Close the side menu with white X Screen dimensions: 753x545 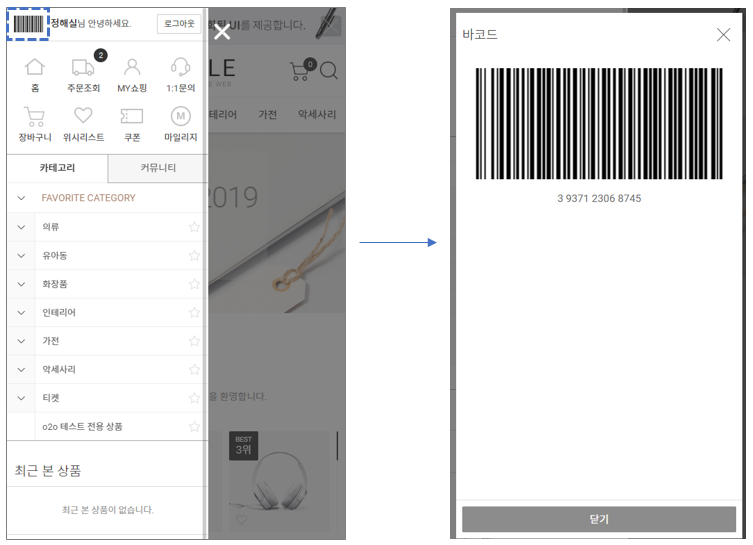(222, 32)
